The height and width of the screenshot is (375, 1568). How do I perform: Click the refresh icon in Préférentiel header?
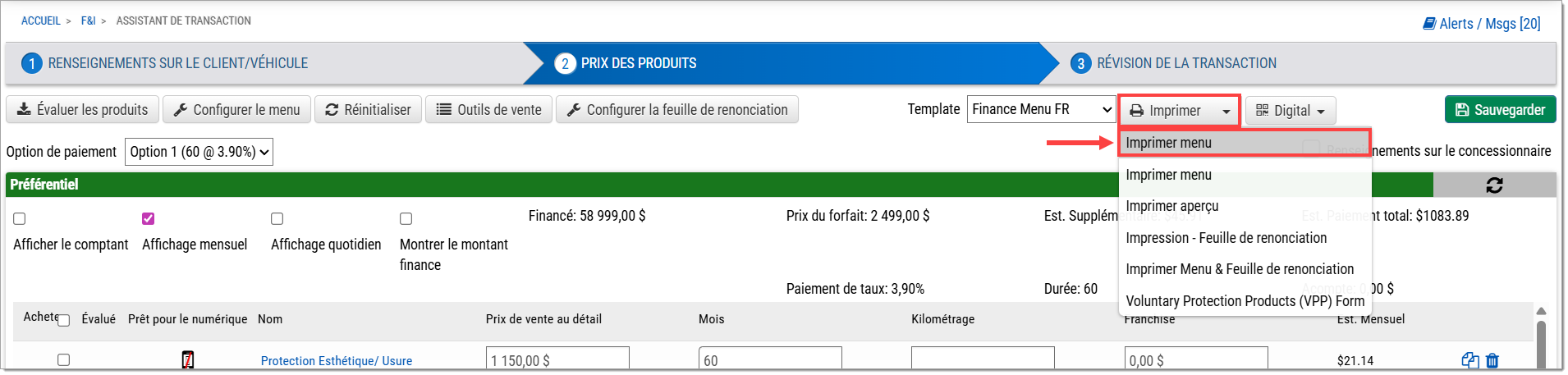pos(1494,185)
